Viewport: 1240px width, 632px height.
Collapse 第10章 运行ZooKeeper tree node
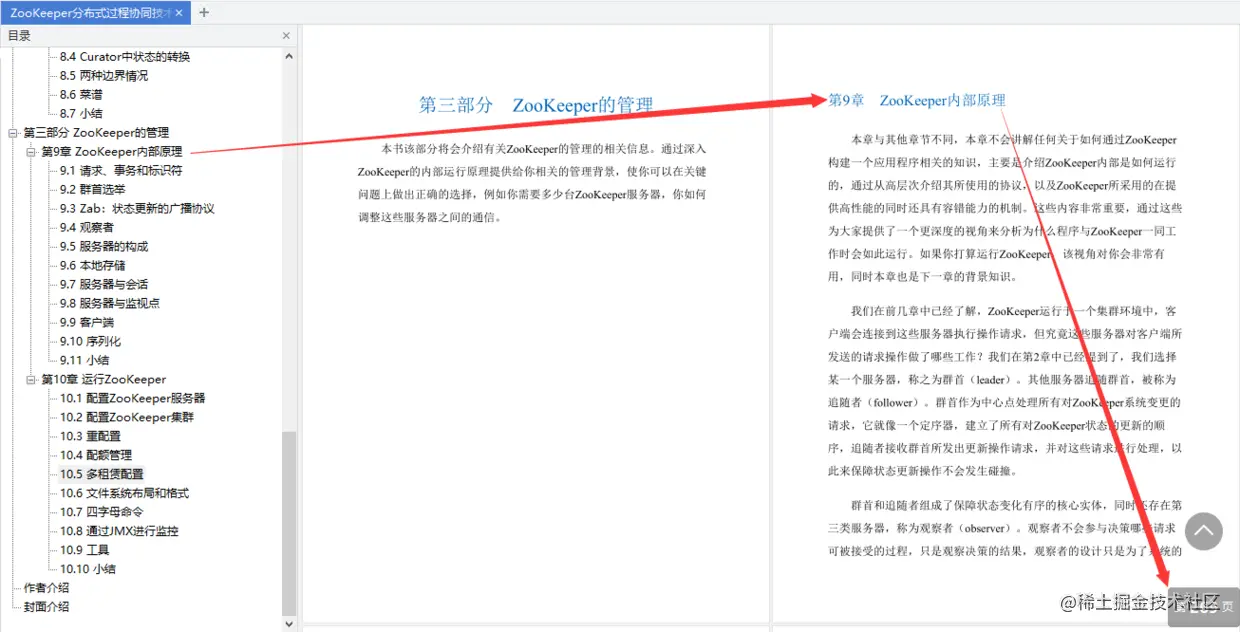31,380
